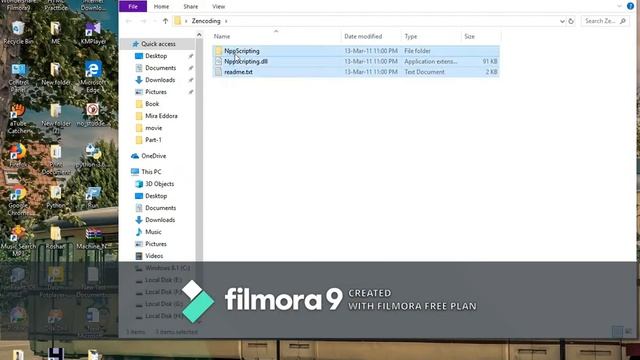Sort files by Date modified column
Image resolution: width=640 pixels, height=360 pixels.
pos(363,36)
